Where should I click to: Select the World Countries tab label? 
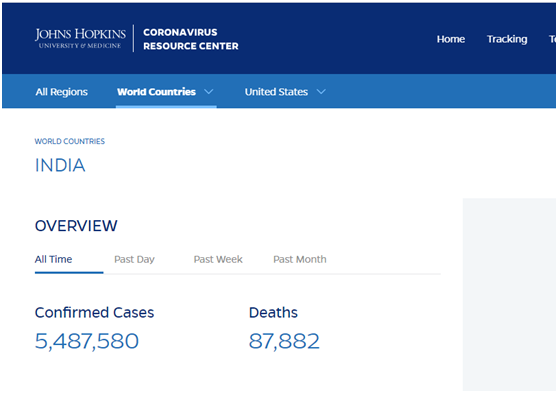[157, 92]
